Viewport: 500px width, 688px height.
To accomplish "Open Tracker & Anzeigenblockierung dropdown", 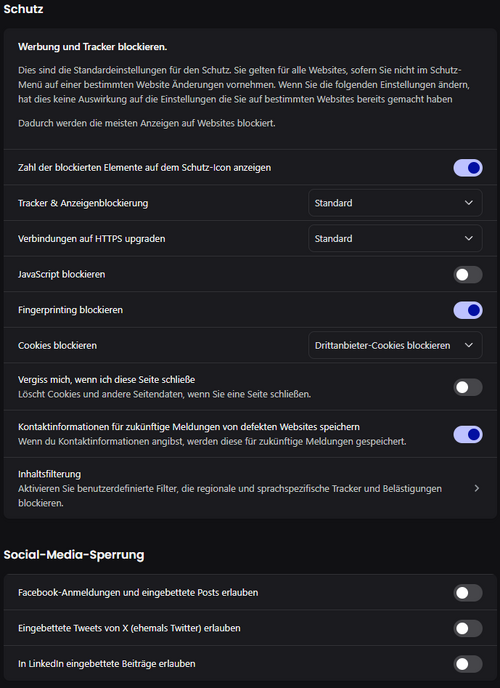I will pyautogui.click(x=395, y=203).
